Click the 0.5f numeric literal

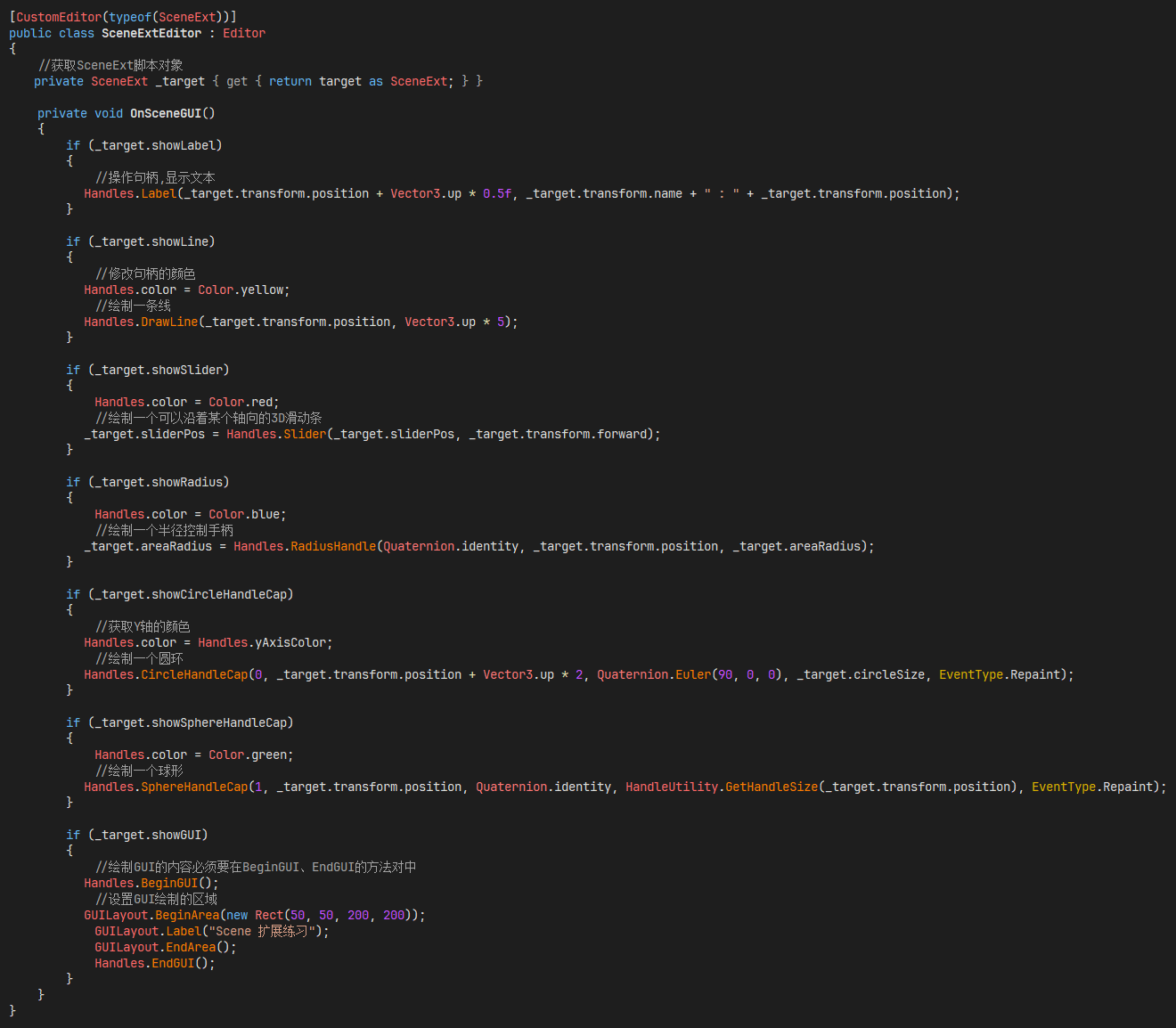[x=497, y=193]
